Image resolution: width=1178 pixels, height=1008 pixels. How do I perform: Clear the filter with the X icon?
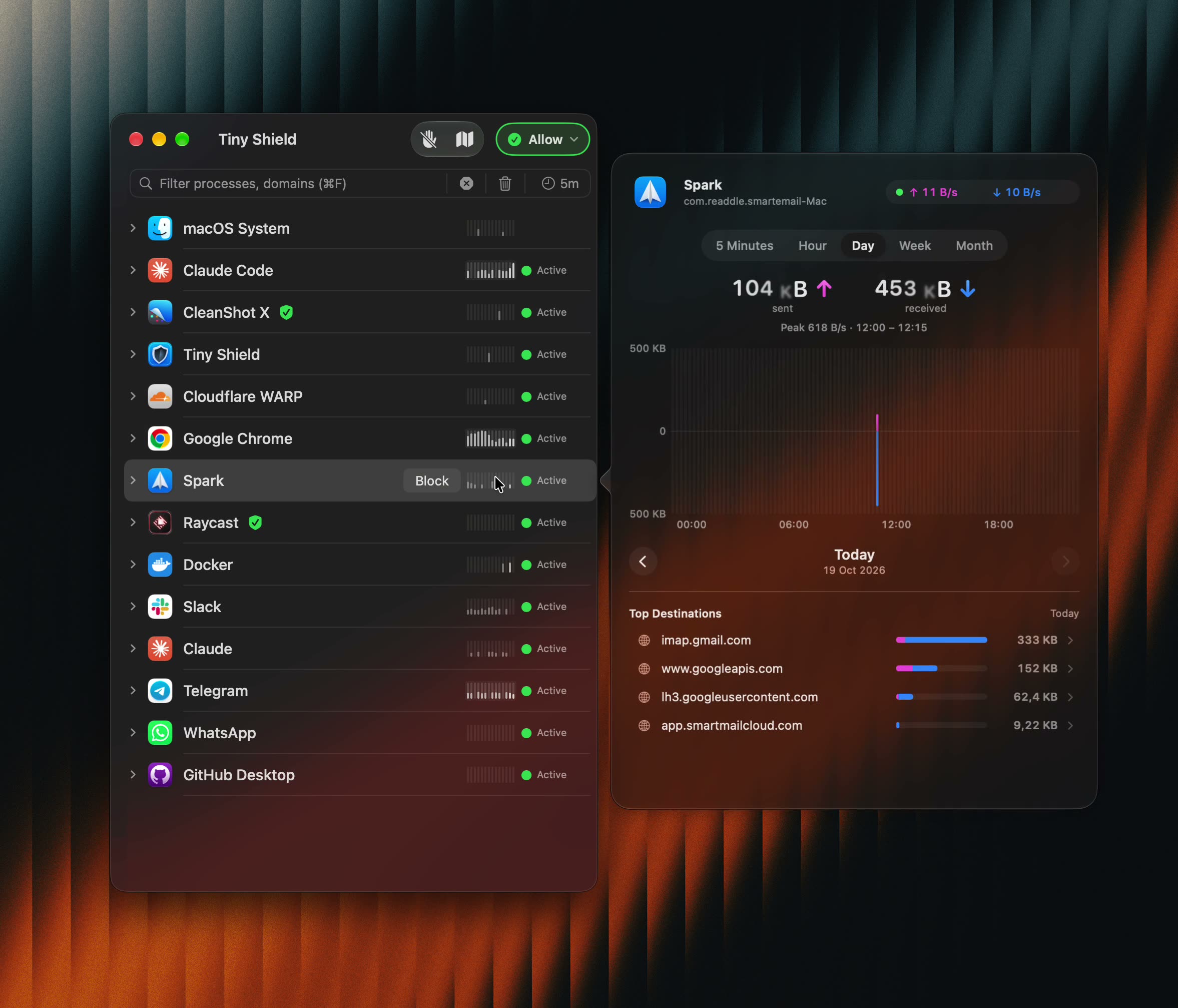tap(466, 184)
